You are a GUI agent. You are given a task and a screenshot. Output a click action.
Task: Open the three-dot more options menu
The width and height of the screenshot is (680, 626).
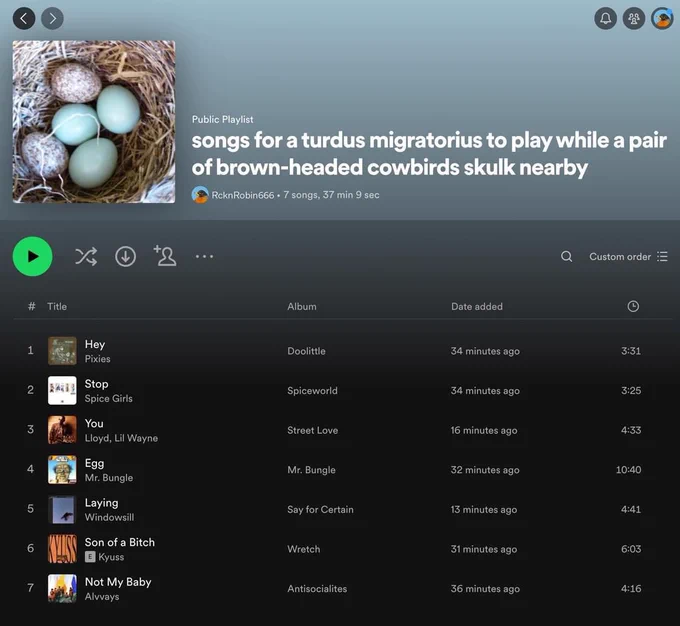tap(204, 256)
